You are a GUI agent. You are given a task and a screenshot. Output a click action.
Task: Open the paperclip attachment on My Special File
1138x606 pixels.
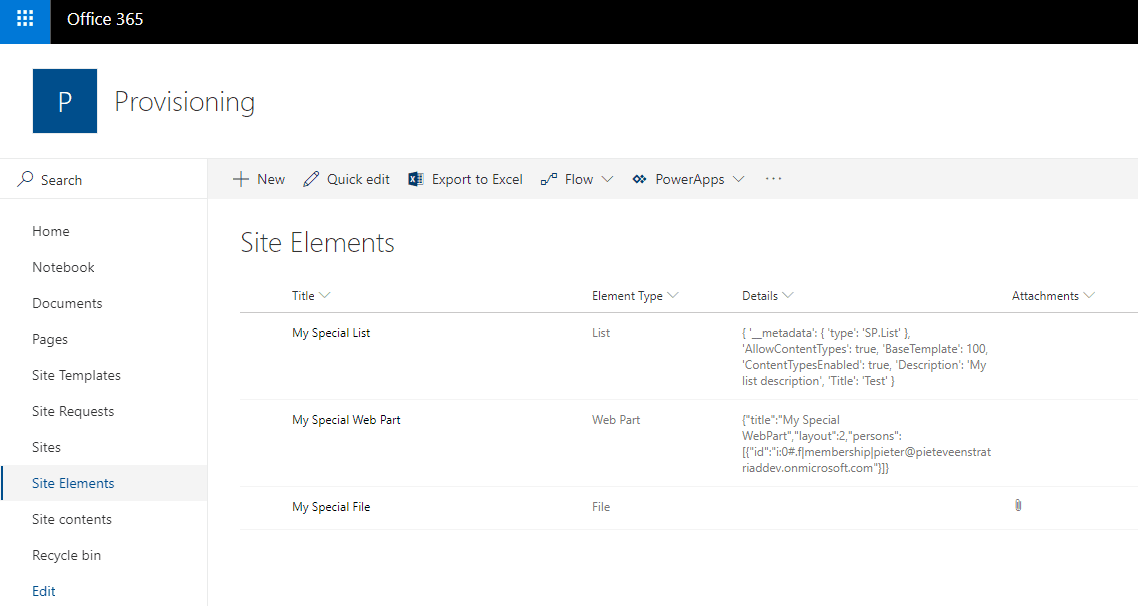tap(1017, 505)
